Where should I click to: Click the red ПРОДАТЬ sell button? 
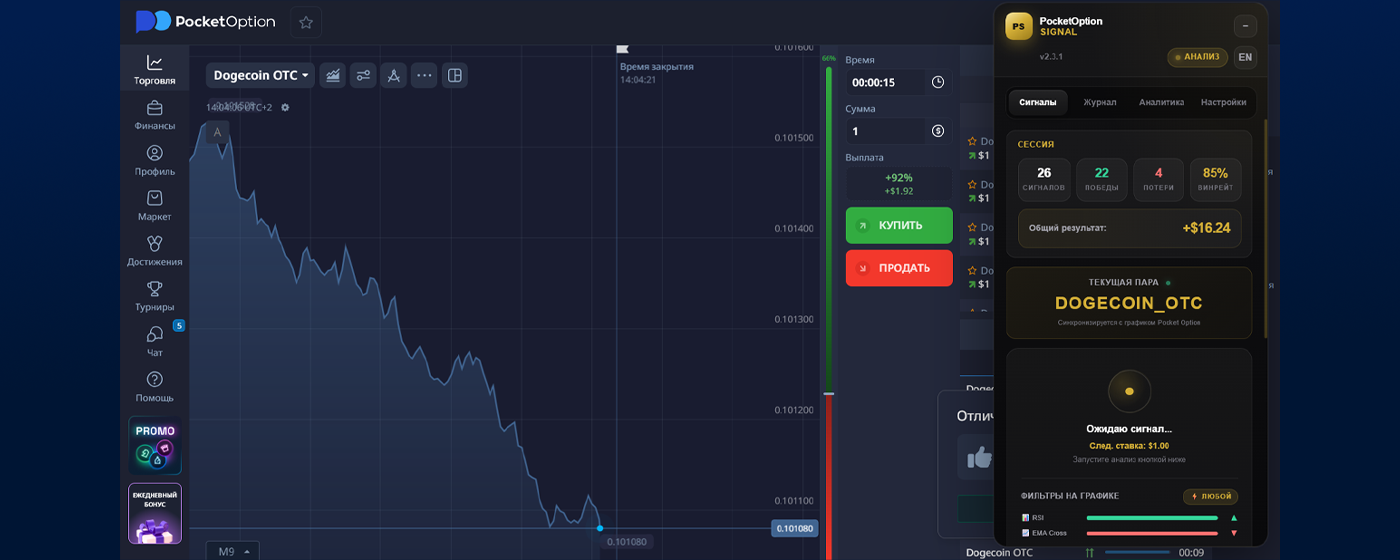pos(899,268)
